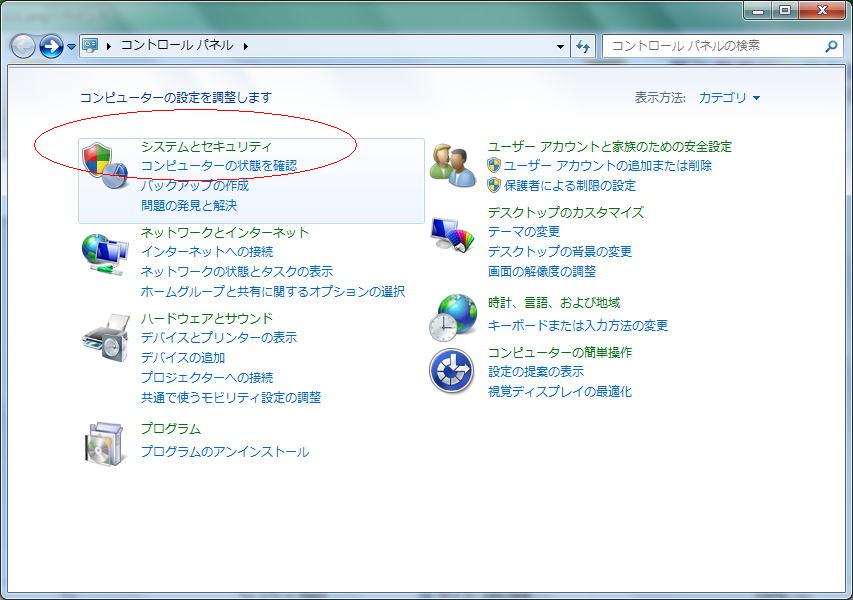
Task: Click the バックアップの作成 link
Action: point(194,186)
